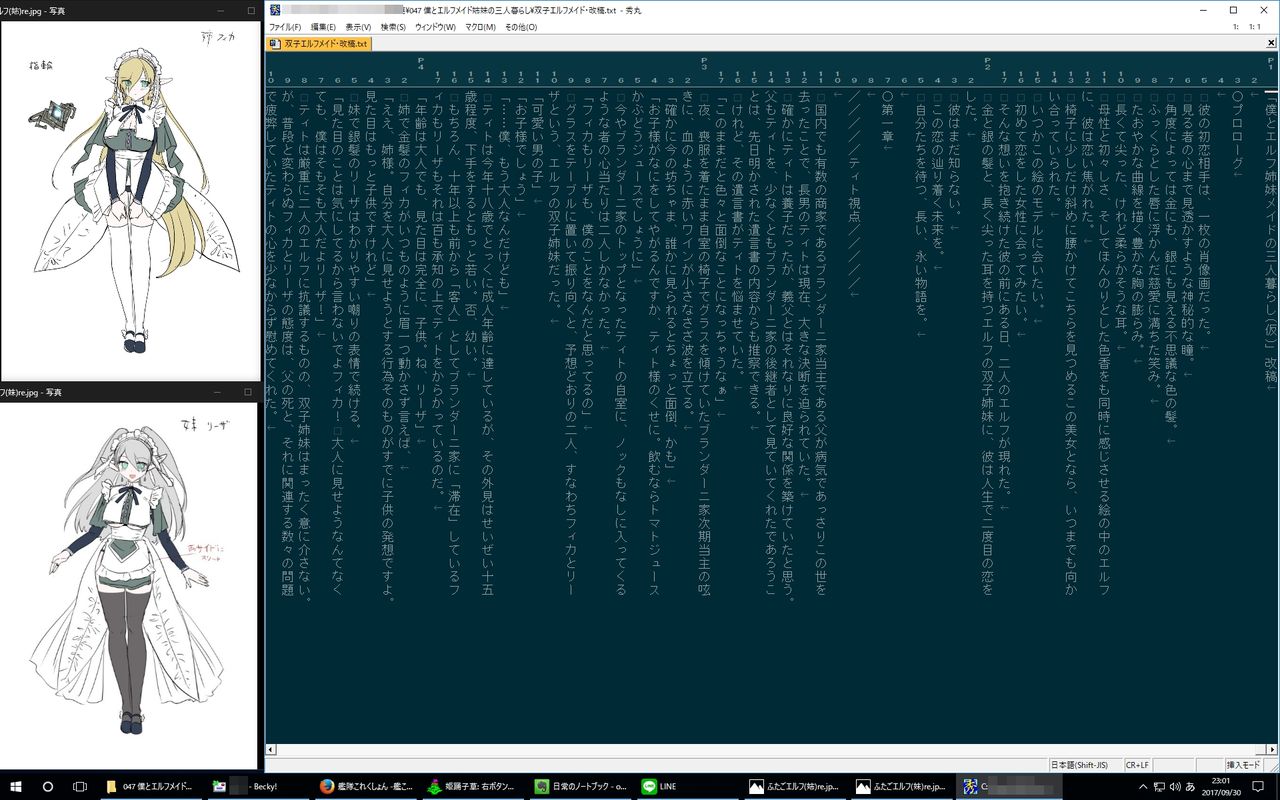Click the Hidemaru app icon in the title bar
The image size is (1280, 800).
(274, 10)
